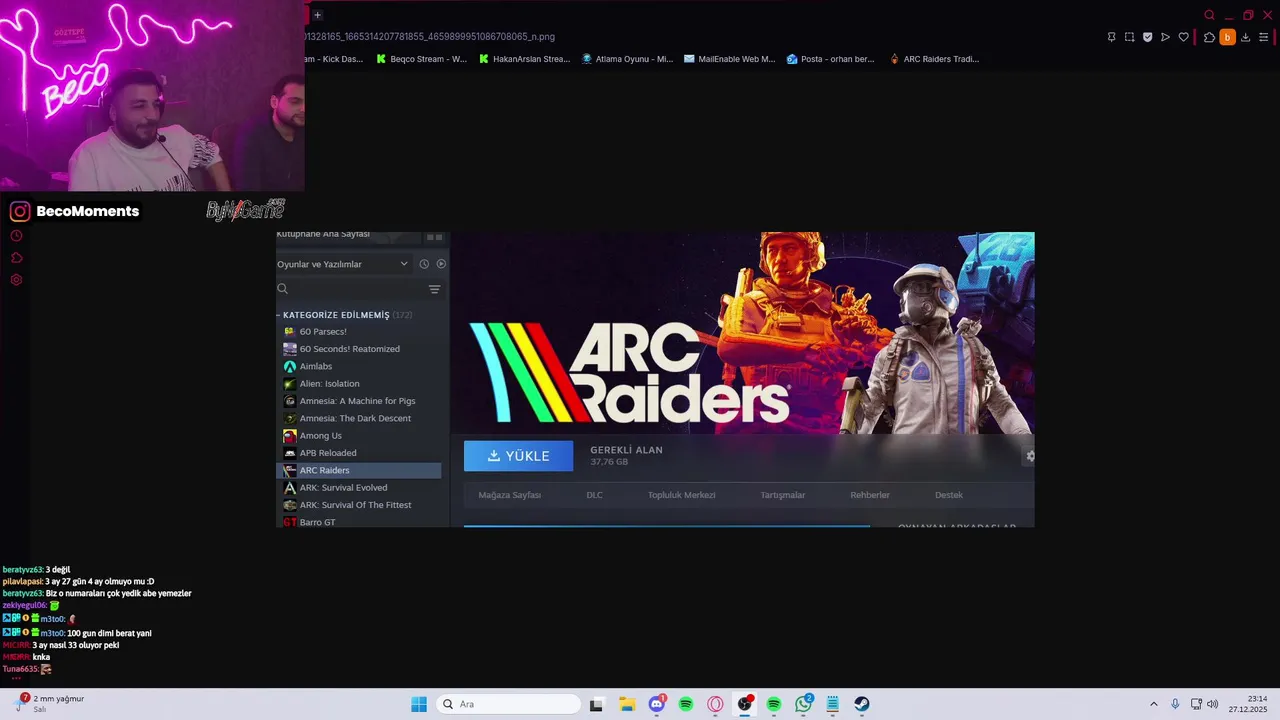Open a new browser tab with plus
The image size is (1280, 720).
(317, 14)
